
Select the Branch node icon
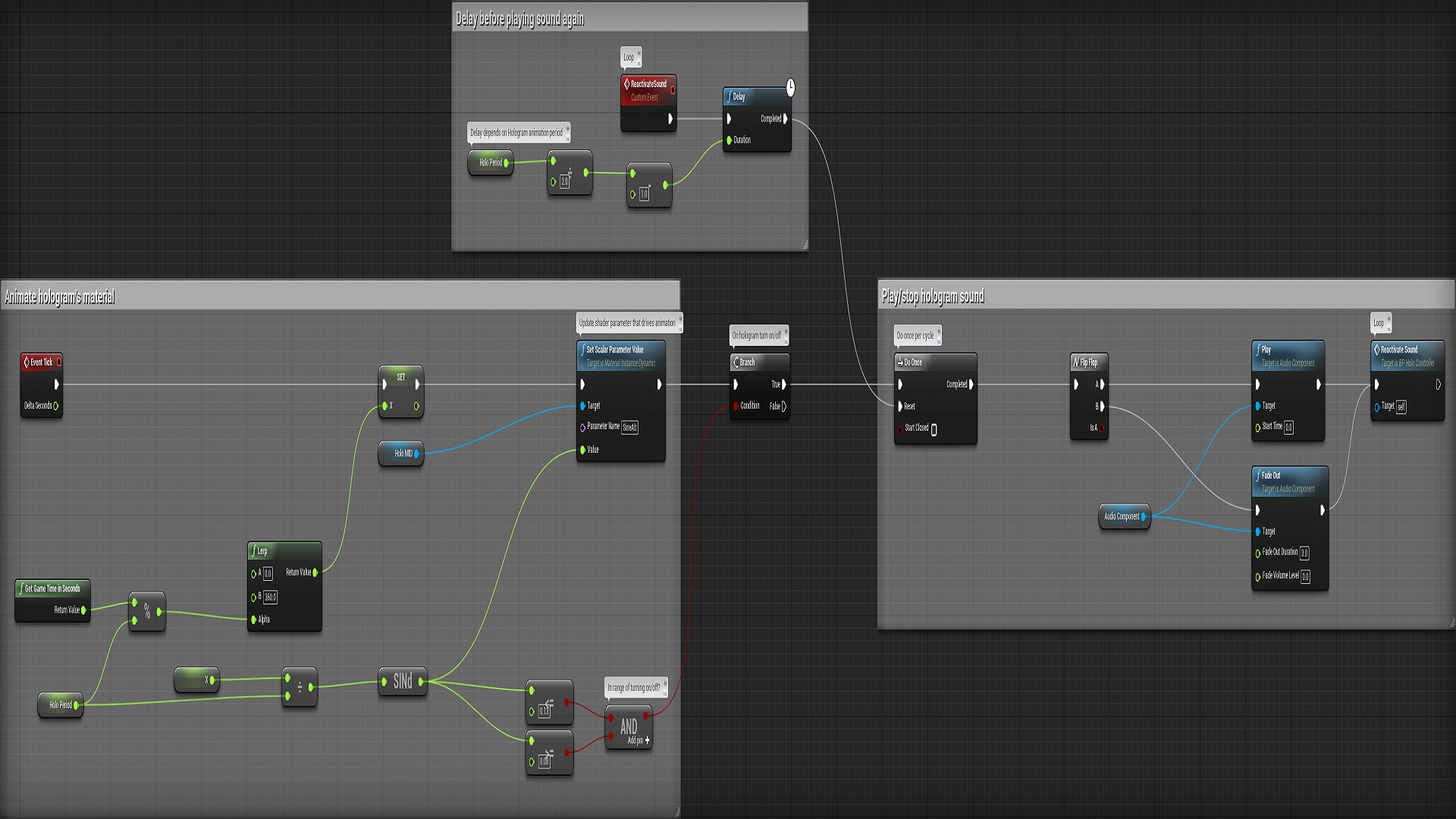pyautogui.click(x=735, y=362)
